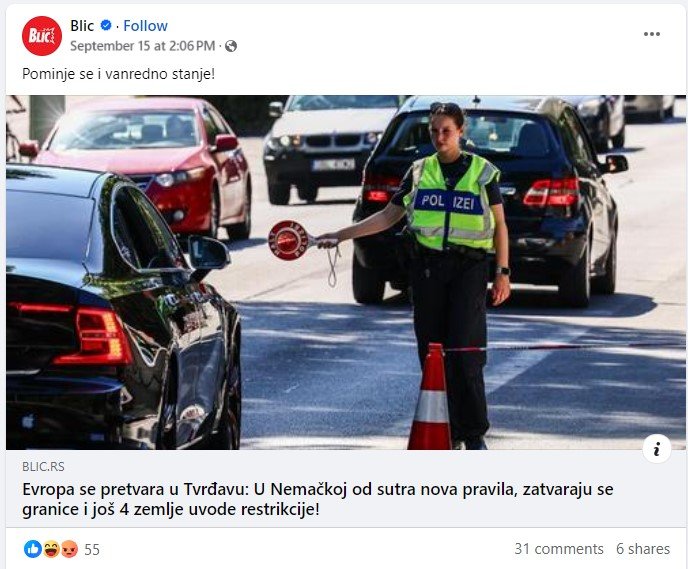Viewport: 688px width, 569px height.
Task: Click the BLIC.RS source domain label
Action: (x=43, y=466)
